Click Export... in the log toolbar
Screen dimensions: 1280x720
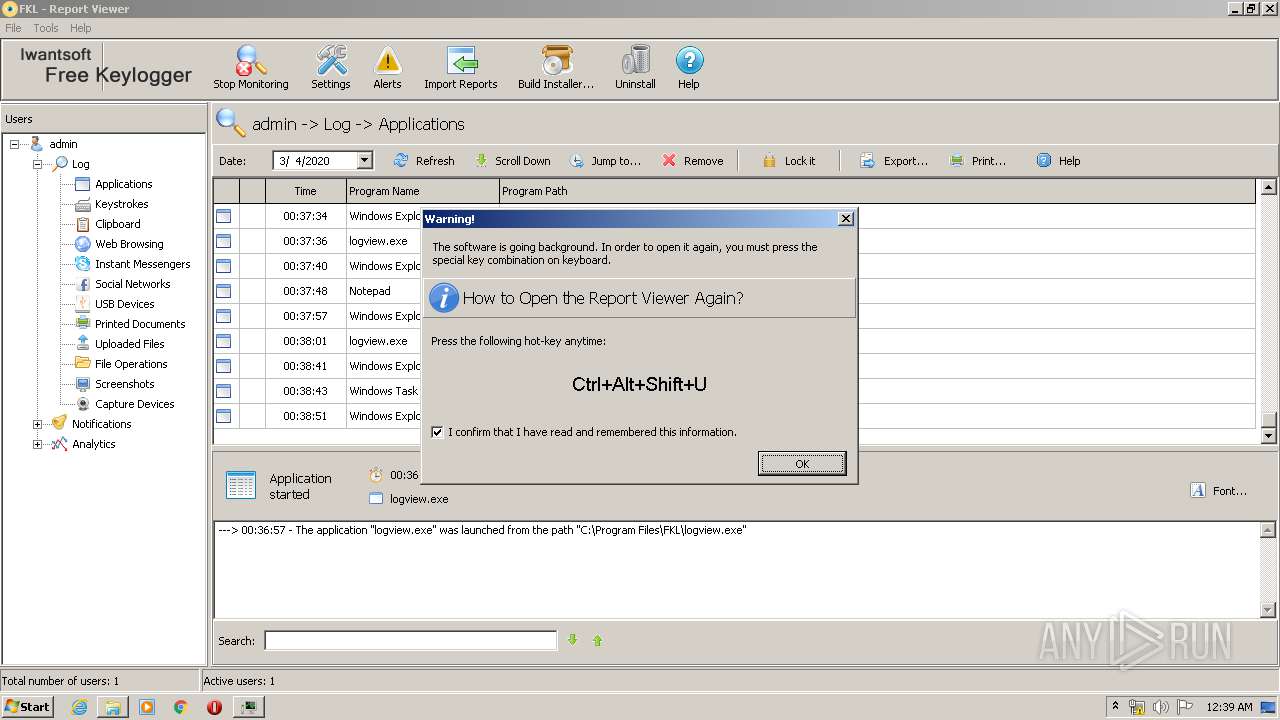tap(894, 160)
